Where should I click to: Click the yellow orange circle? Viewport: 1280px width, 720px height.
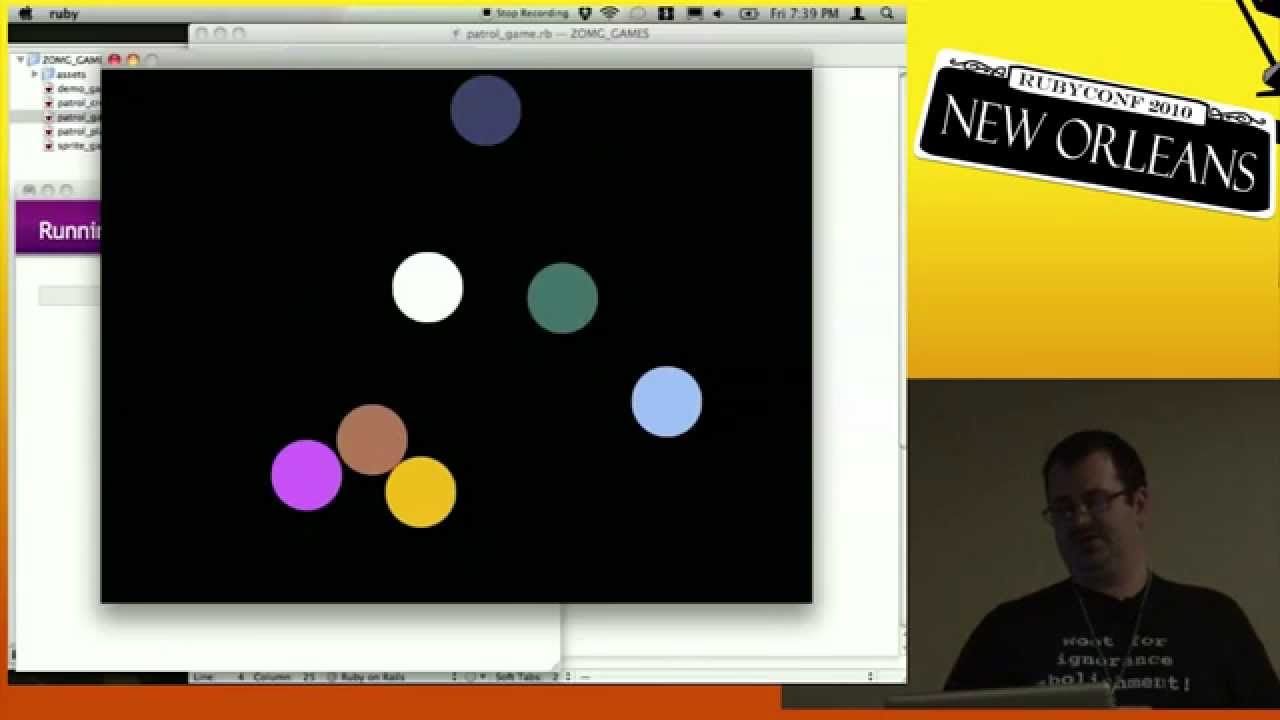pyautogui.click(x=421, y=492)
